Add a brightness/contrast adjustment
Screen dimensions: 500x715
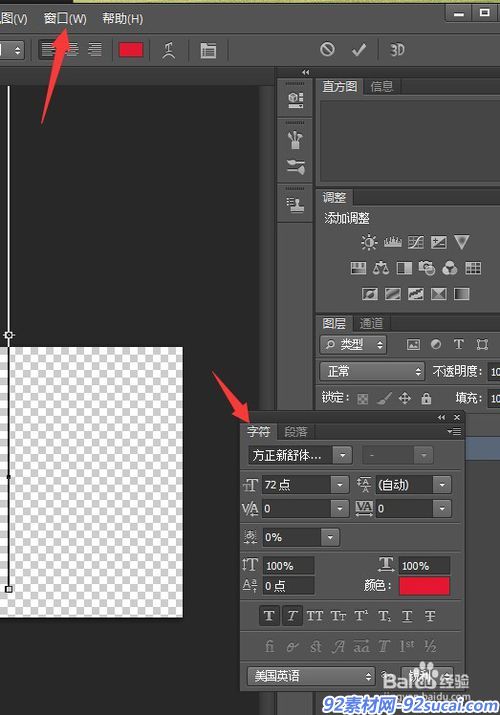(369, 242)
